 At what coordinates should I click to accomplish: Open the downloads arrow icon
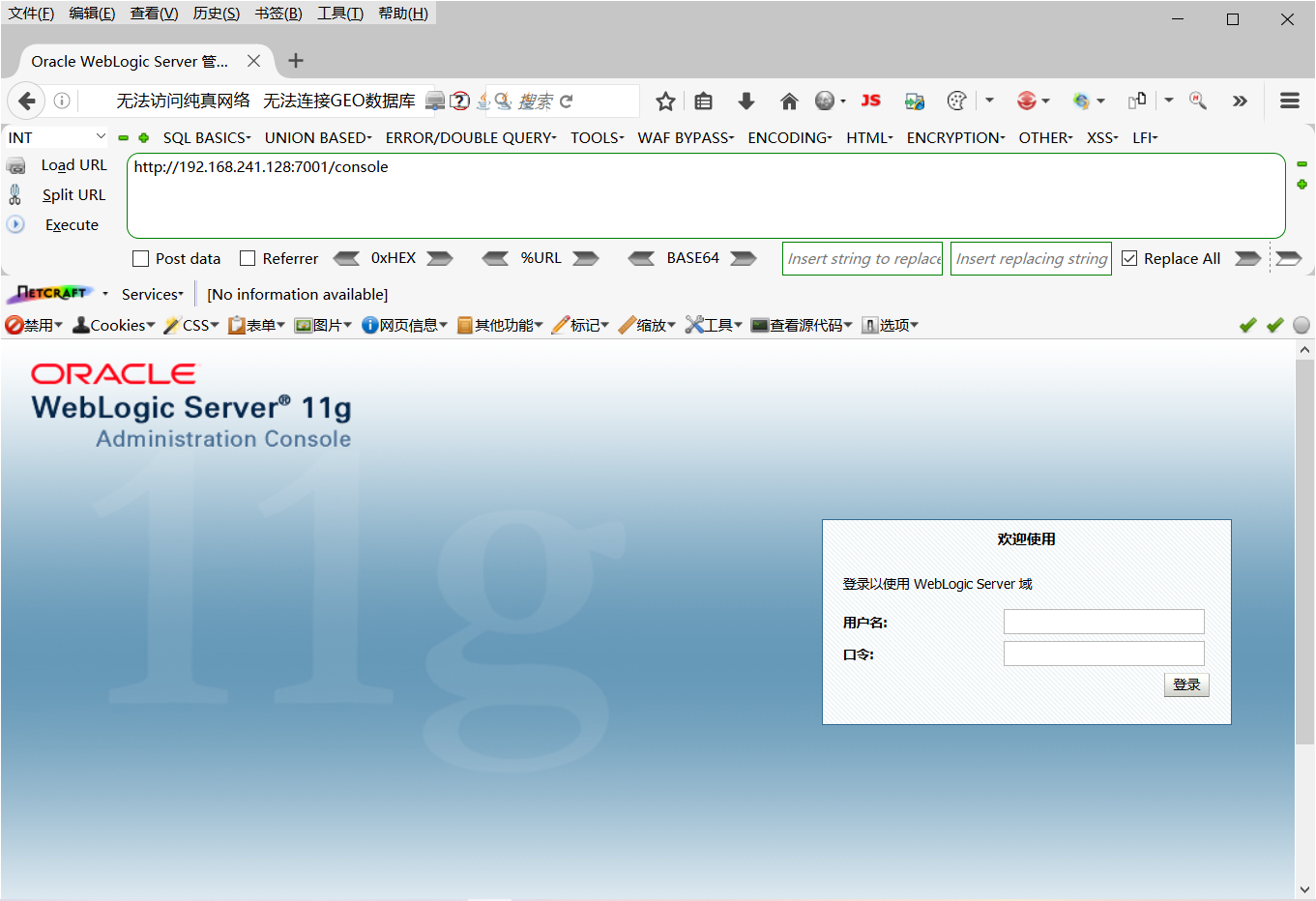pyautogui.click(x=746, y=101)
